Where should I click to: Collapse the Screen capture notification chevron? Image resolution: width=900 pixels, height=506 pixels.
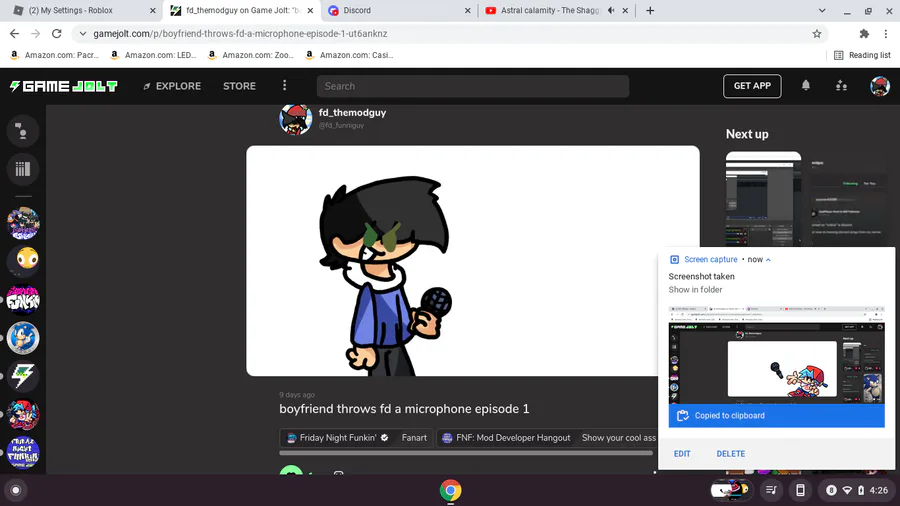pyautogui.click(x=768, y=260)
